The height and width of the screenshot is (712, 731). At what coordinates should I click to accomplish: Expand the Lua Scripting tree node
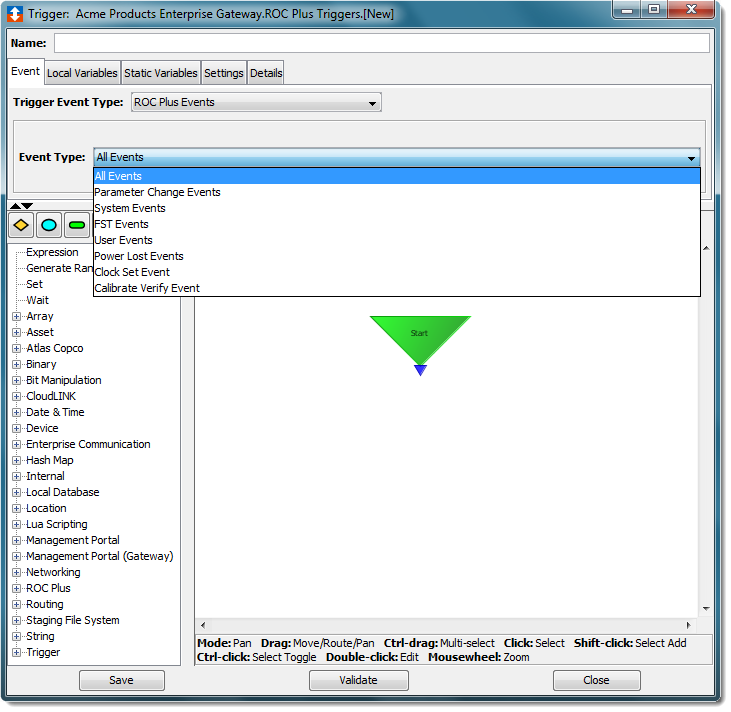point(16,525)
